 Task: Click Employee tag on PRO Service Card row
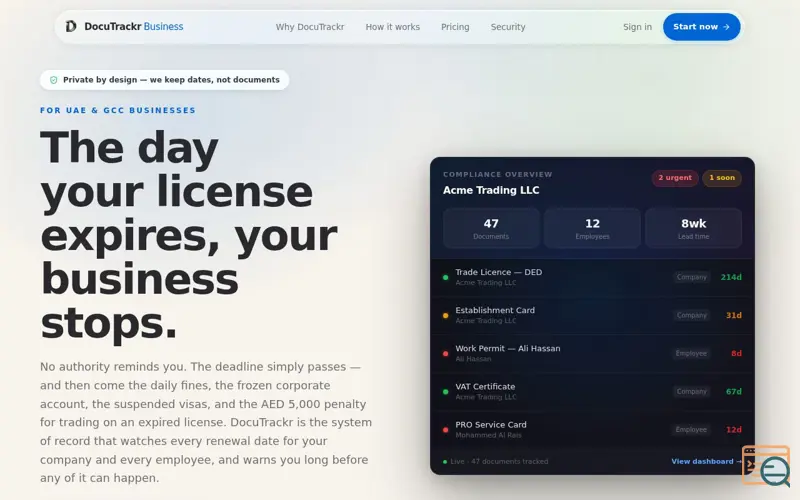pos(691,430)
